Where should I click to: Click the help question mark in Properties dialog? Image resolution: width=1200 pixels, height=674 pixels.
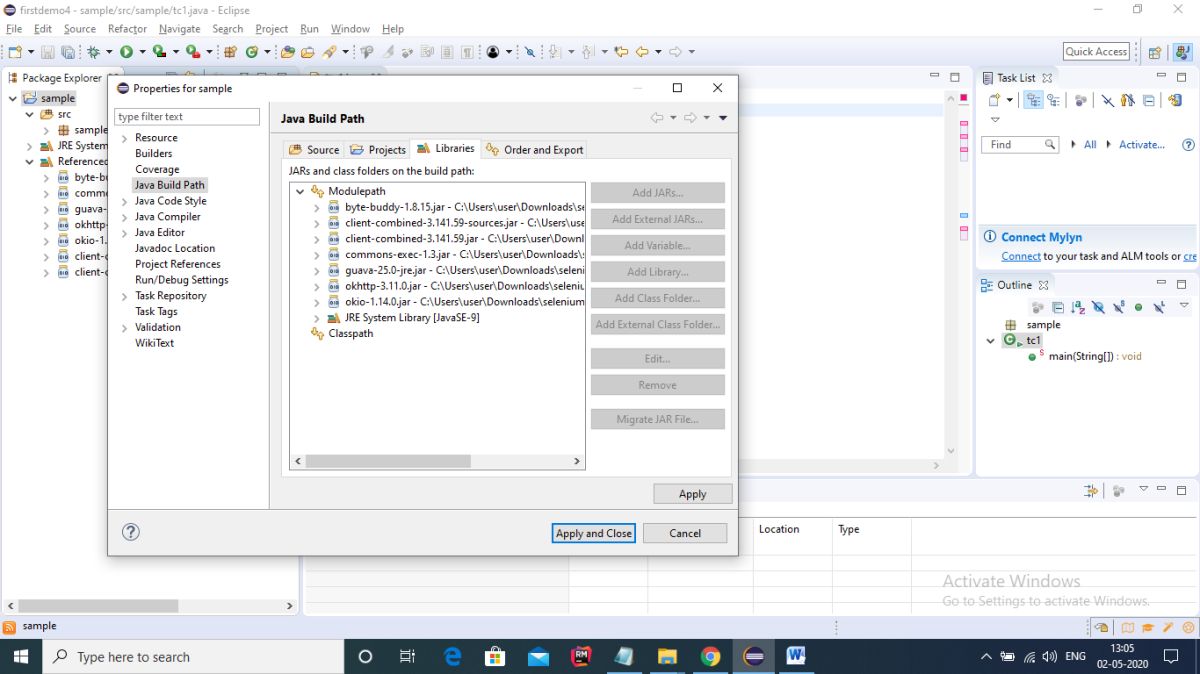pos(131,532)
